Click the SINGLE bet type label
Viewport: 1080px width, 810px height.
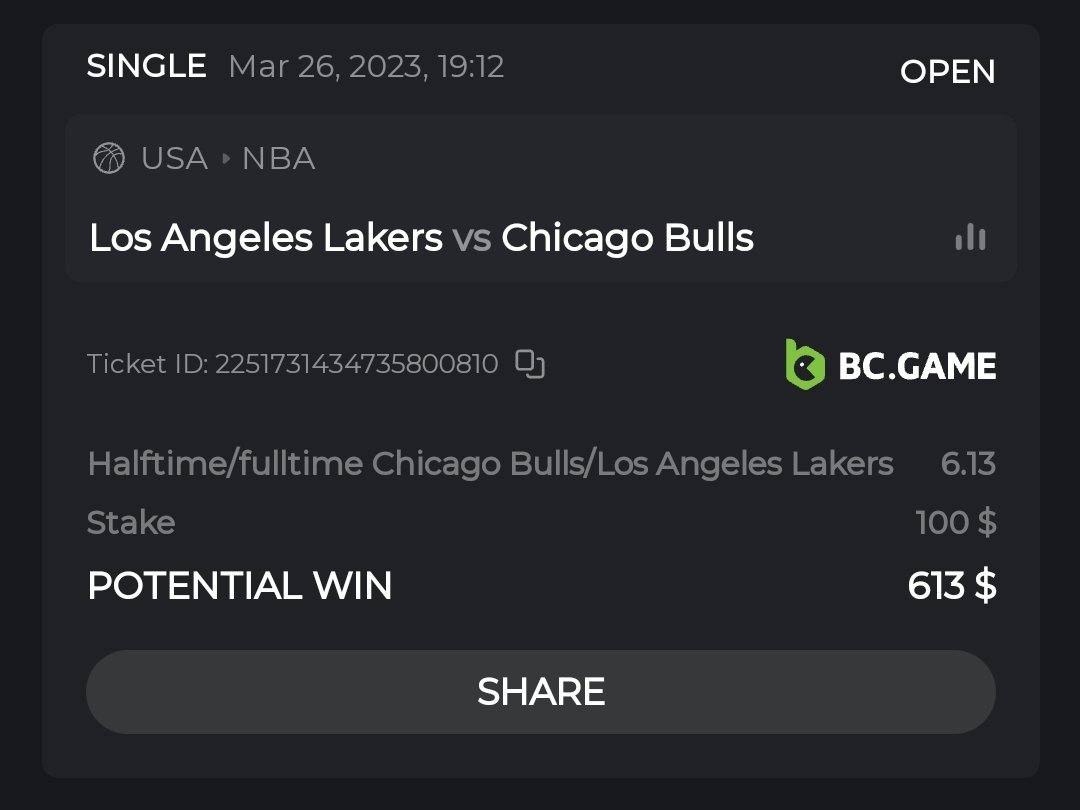click(x=147, y=67)
